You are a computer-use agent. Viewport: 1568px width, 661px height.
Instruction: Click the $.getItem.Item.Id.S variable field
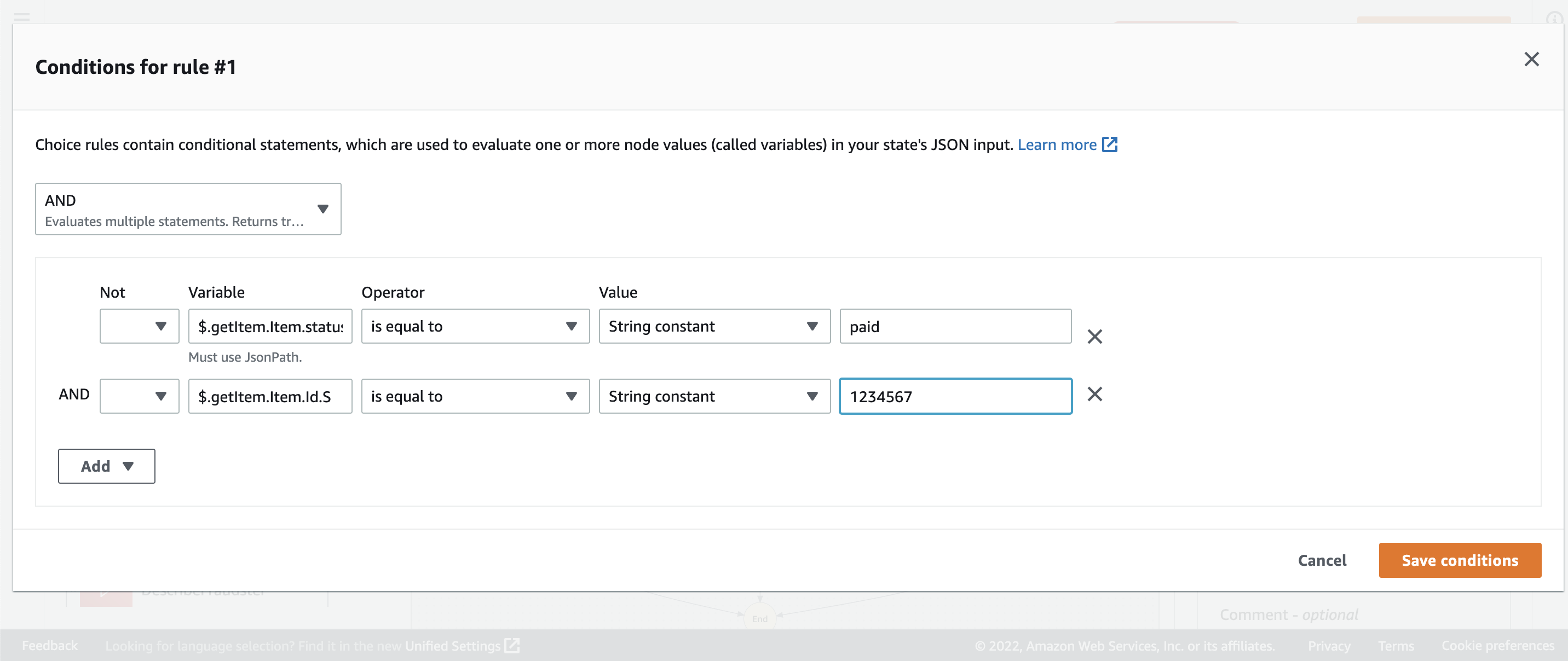pyautogui.click(x=270, y=397)
